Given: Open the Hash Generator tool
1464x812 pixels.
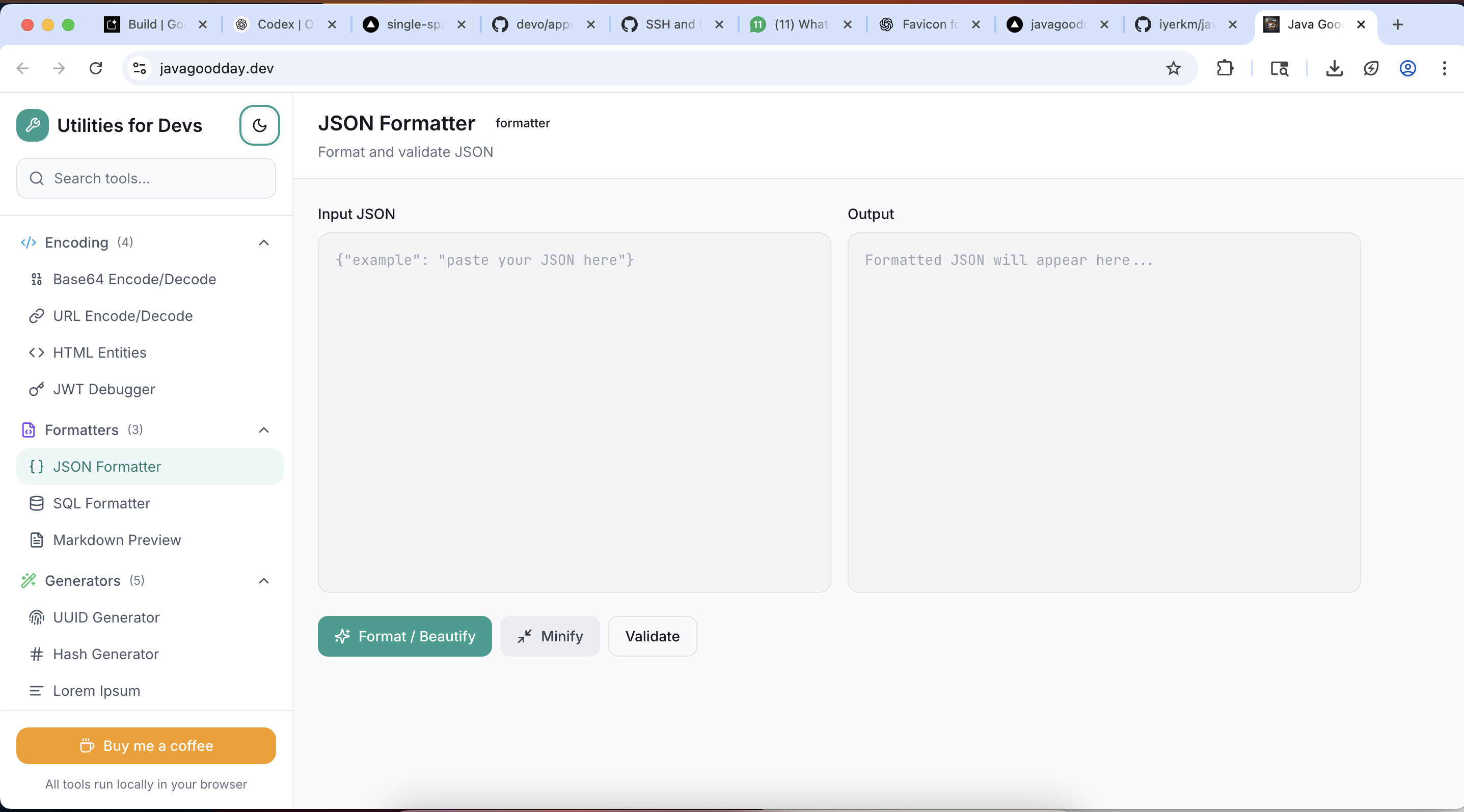Looking at the screenshot, I should [150, 654].
